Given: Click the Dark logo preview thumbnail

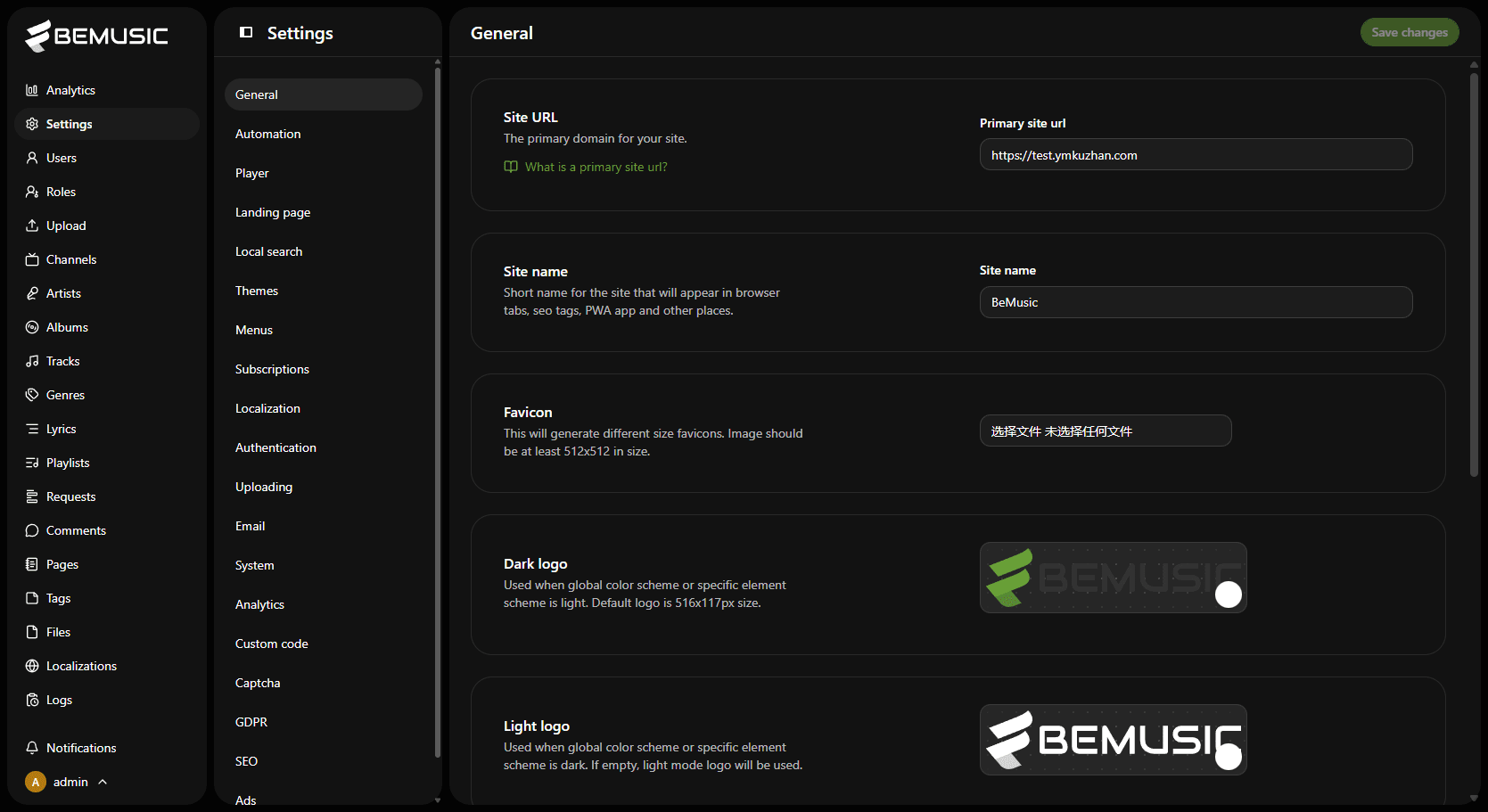Looking at the screenshot, I should (1113, 578).
